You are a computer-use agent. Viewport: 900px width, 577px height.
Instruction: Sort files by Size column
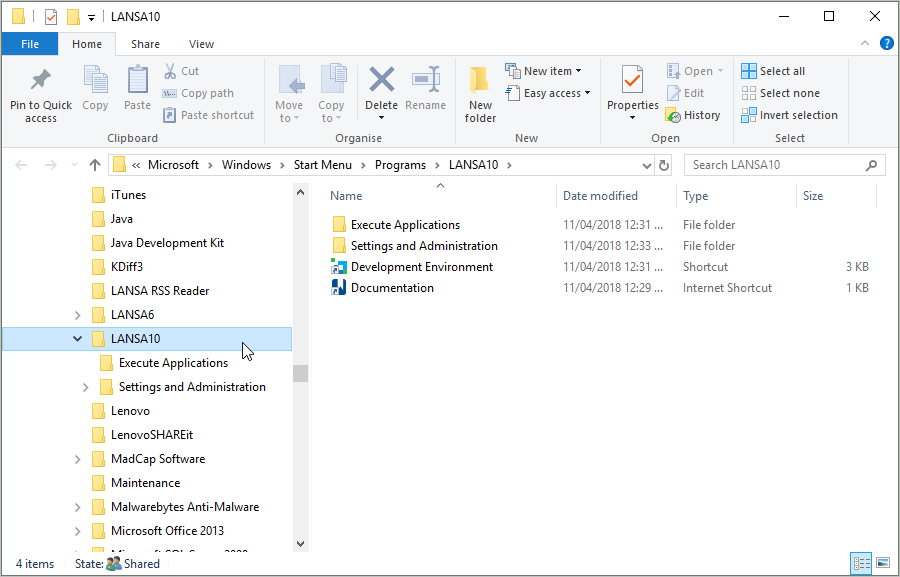pyautogui.click(x=813, y=196)
